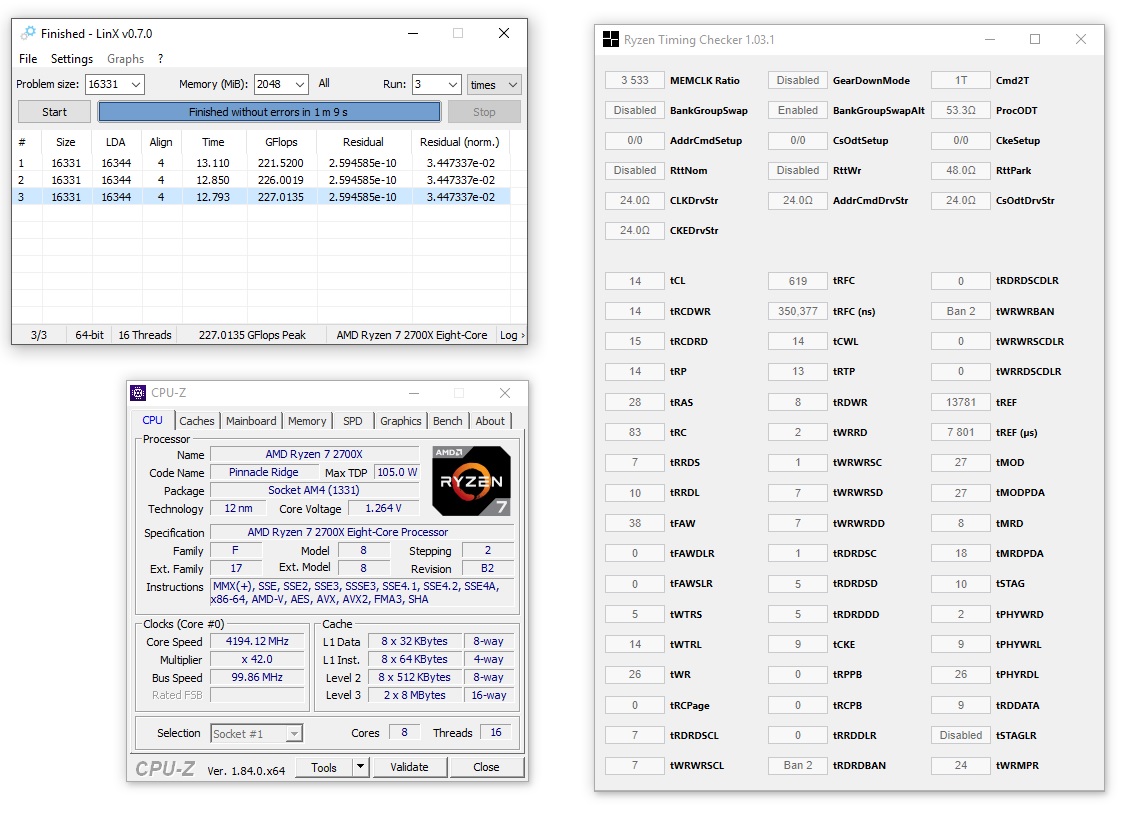Screen dimensions: 1137x813
Task: Click the Start button in LinX
Action: pos(54,112)
